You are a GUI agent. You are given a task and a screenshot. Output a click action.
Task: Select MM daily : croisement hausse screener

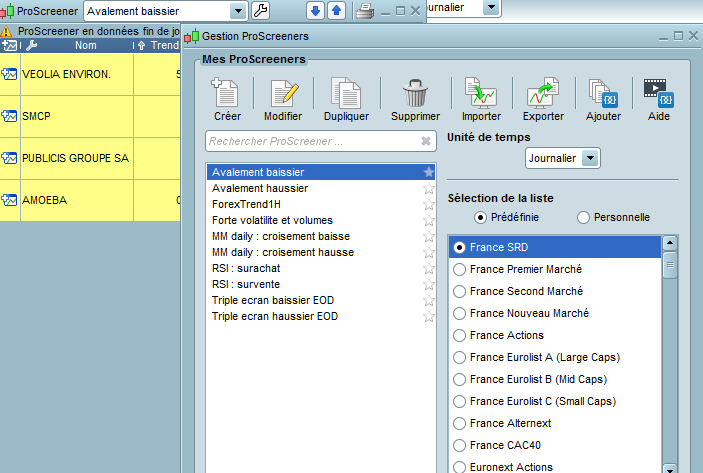pos(321,252)
